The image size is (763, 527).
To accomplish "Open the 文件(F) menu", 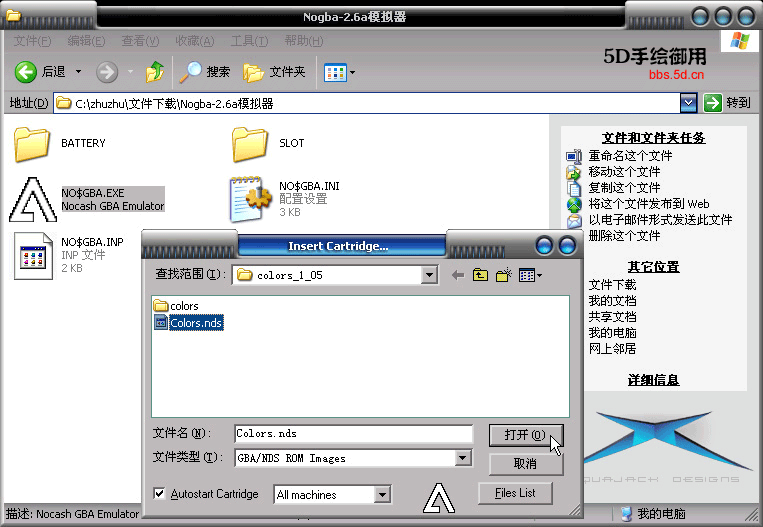I will point(32,41).
